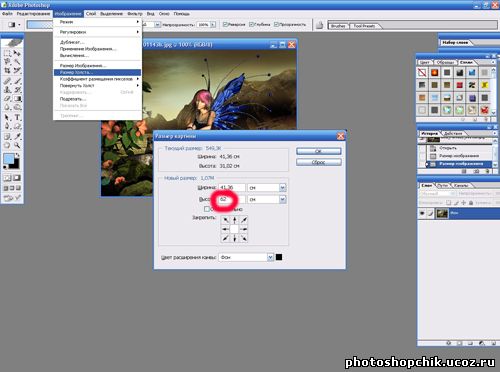Click the light blue foreground color swatch
Viewport: 500px width, 372px height.
click(x=9, y=159)
